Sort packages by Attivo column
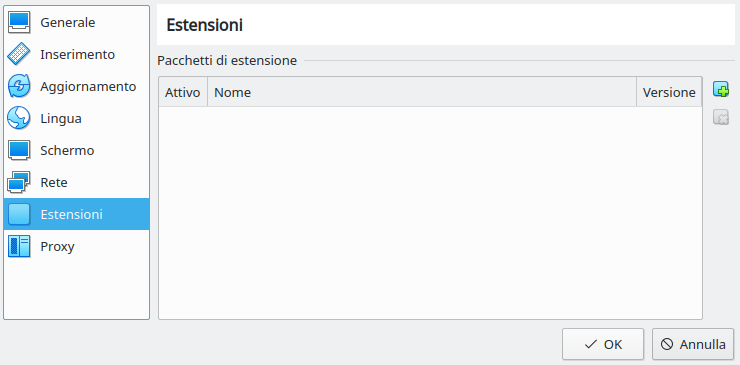 tap(183, 92)
